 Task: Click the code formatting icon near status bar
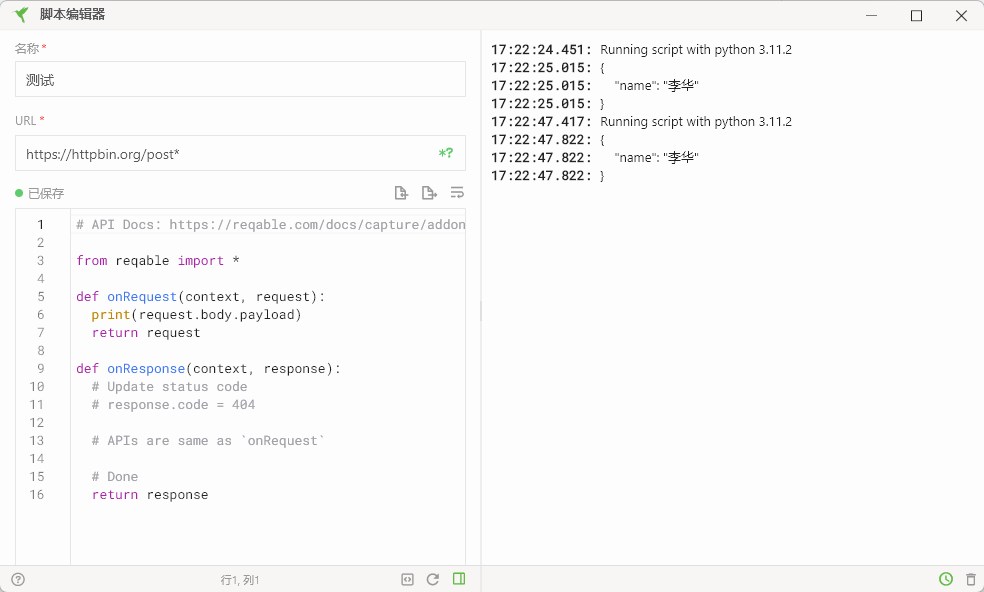(407, 579)
